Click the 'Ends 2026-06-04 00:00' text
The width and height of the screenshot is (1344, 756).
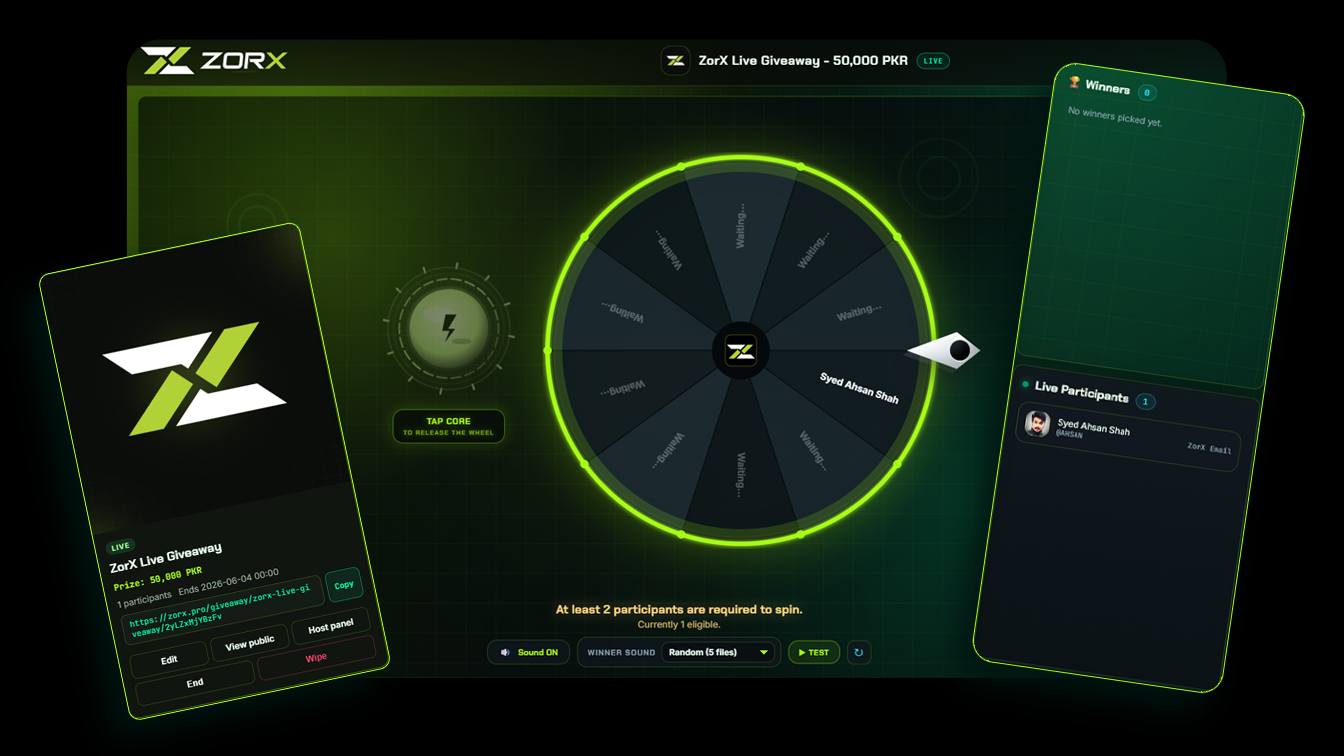point(229,584)
